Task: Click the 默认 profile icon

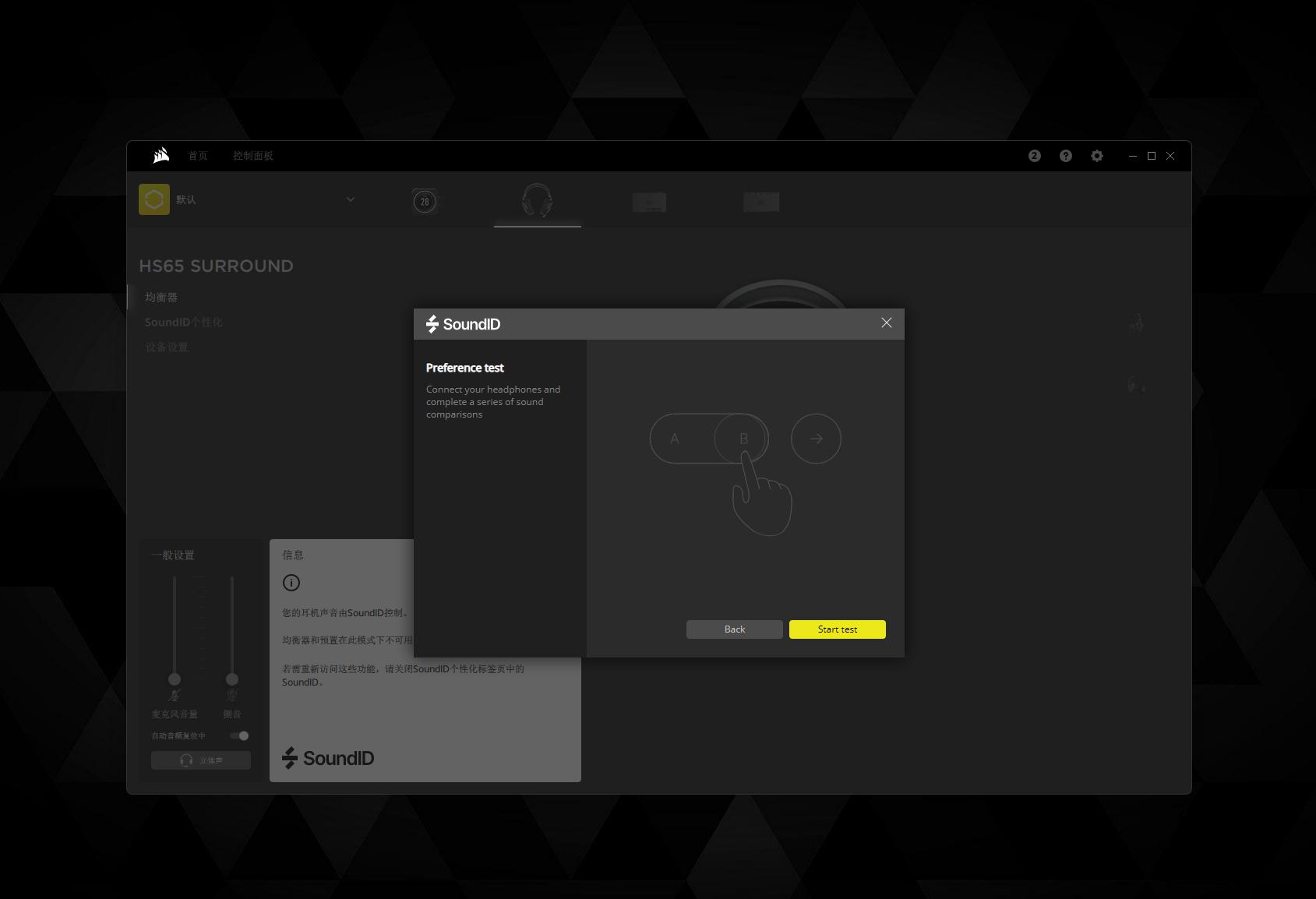Action: [154, 199]
